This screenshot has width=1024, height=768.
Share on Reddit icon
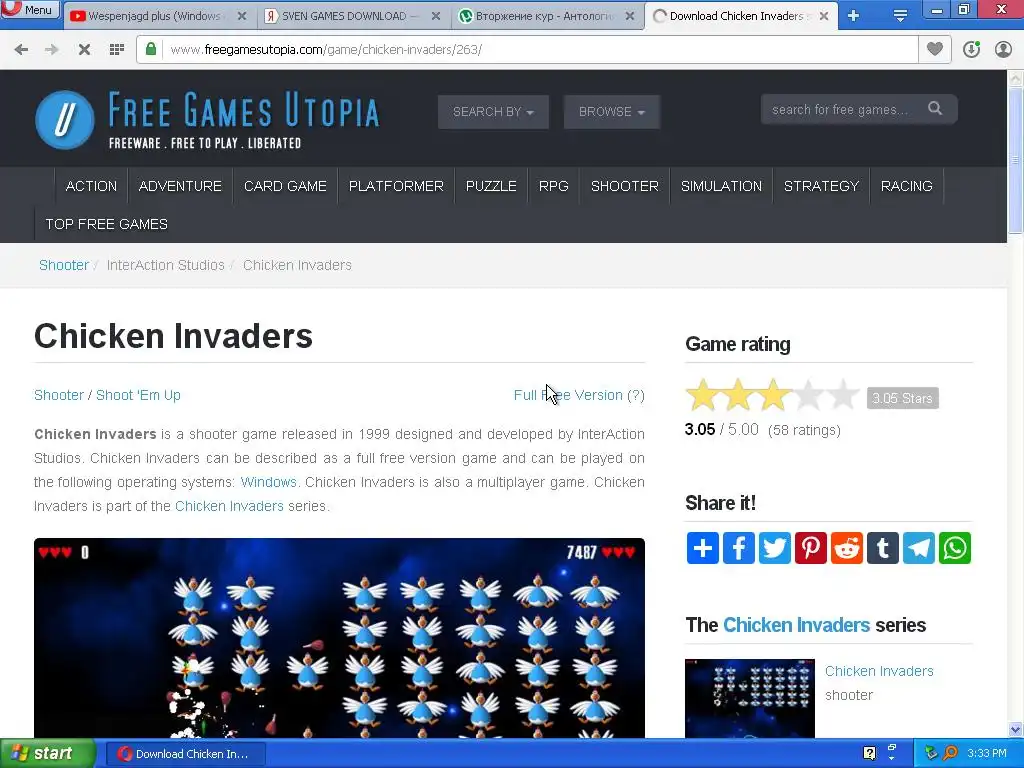[x=847, y=548]
